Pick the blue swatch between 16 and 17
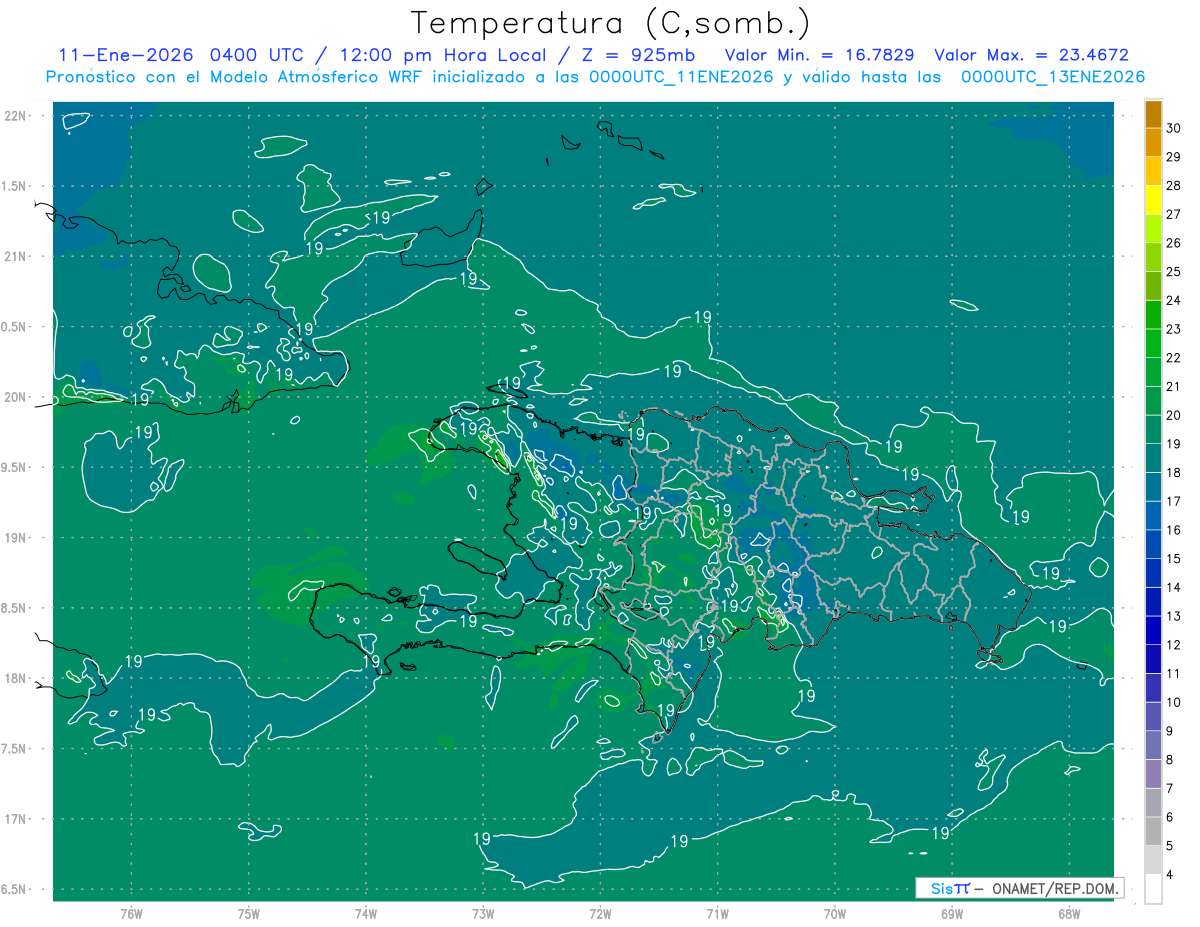 coord(1153,516)
